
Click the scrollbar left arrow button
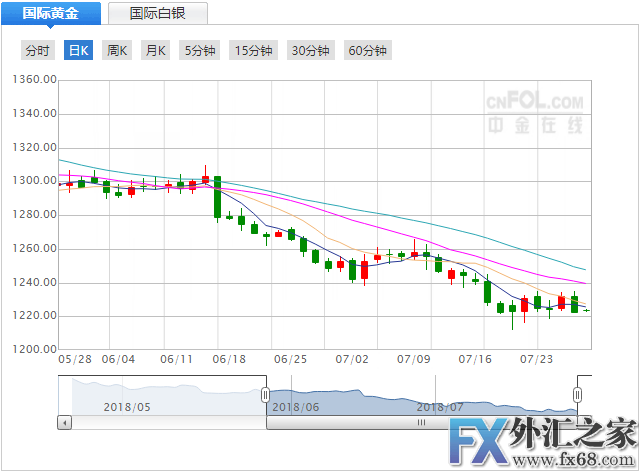tap(64, 423)
